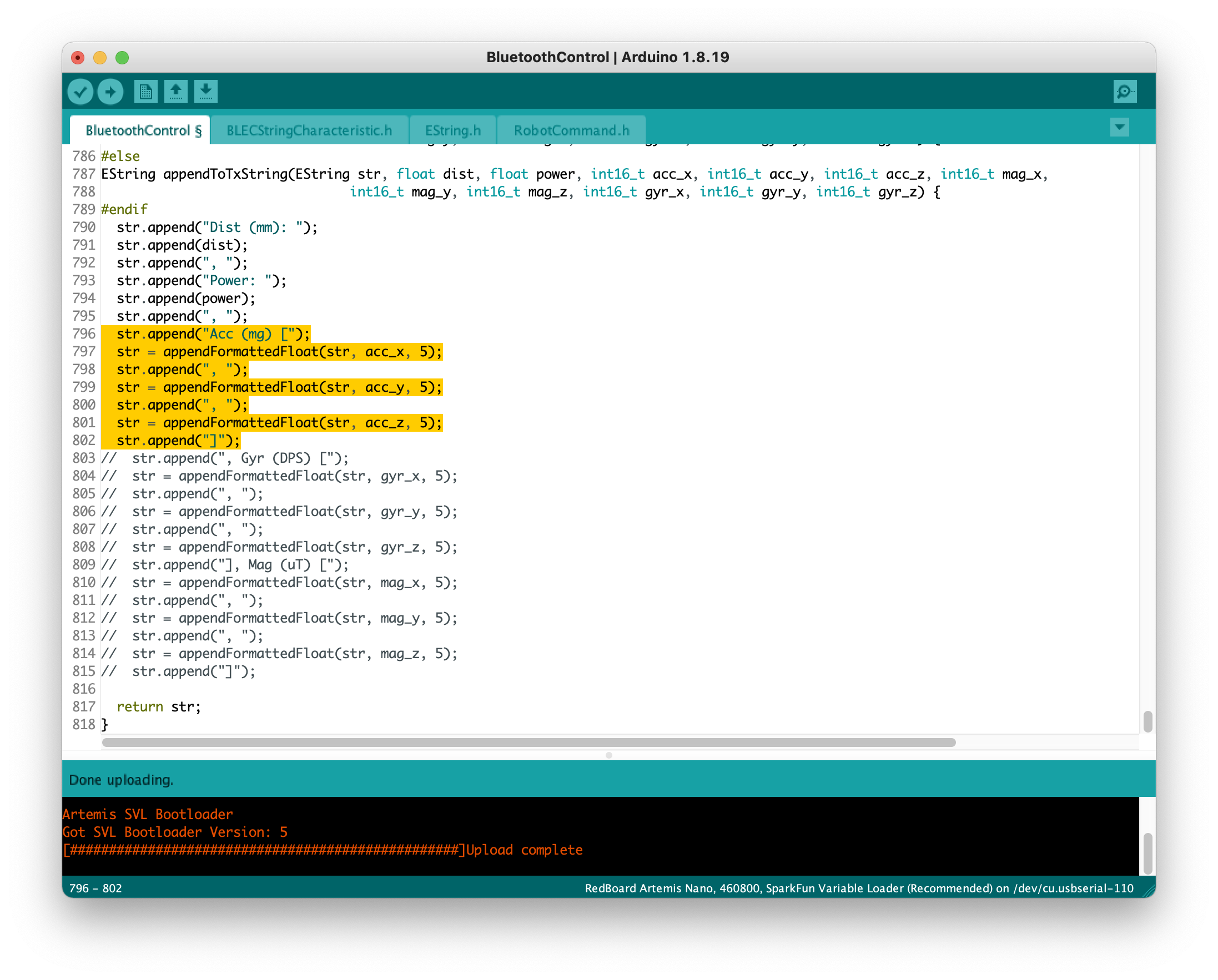
Task: Click 'mag_z' in commented line 814
Action: coord(400,654)
